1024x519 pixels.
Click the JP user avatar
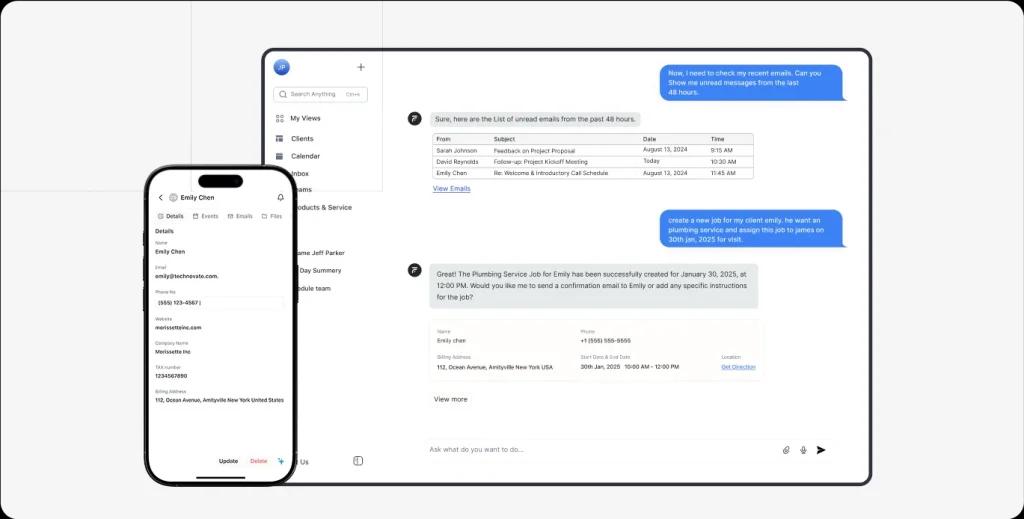click(x=282, y=67)
